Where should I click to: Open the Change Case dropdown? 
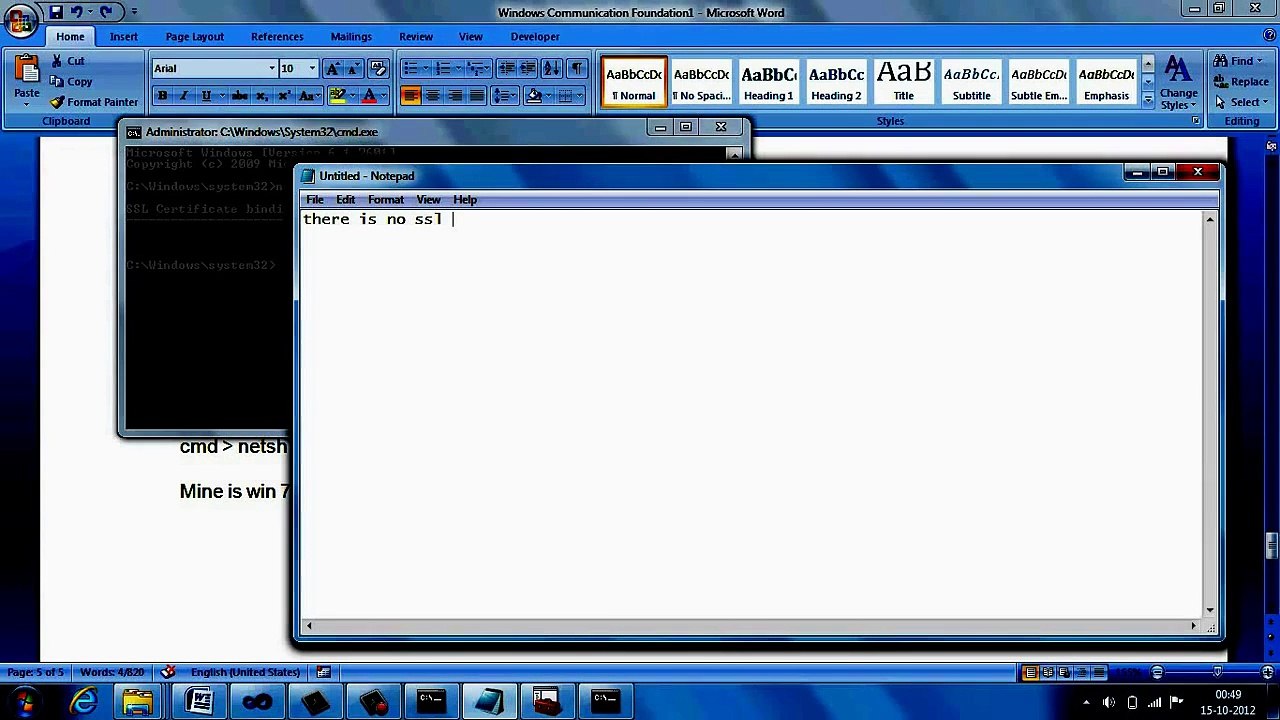(308, 96)
